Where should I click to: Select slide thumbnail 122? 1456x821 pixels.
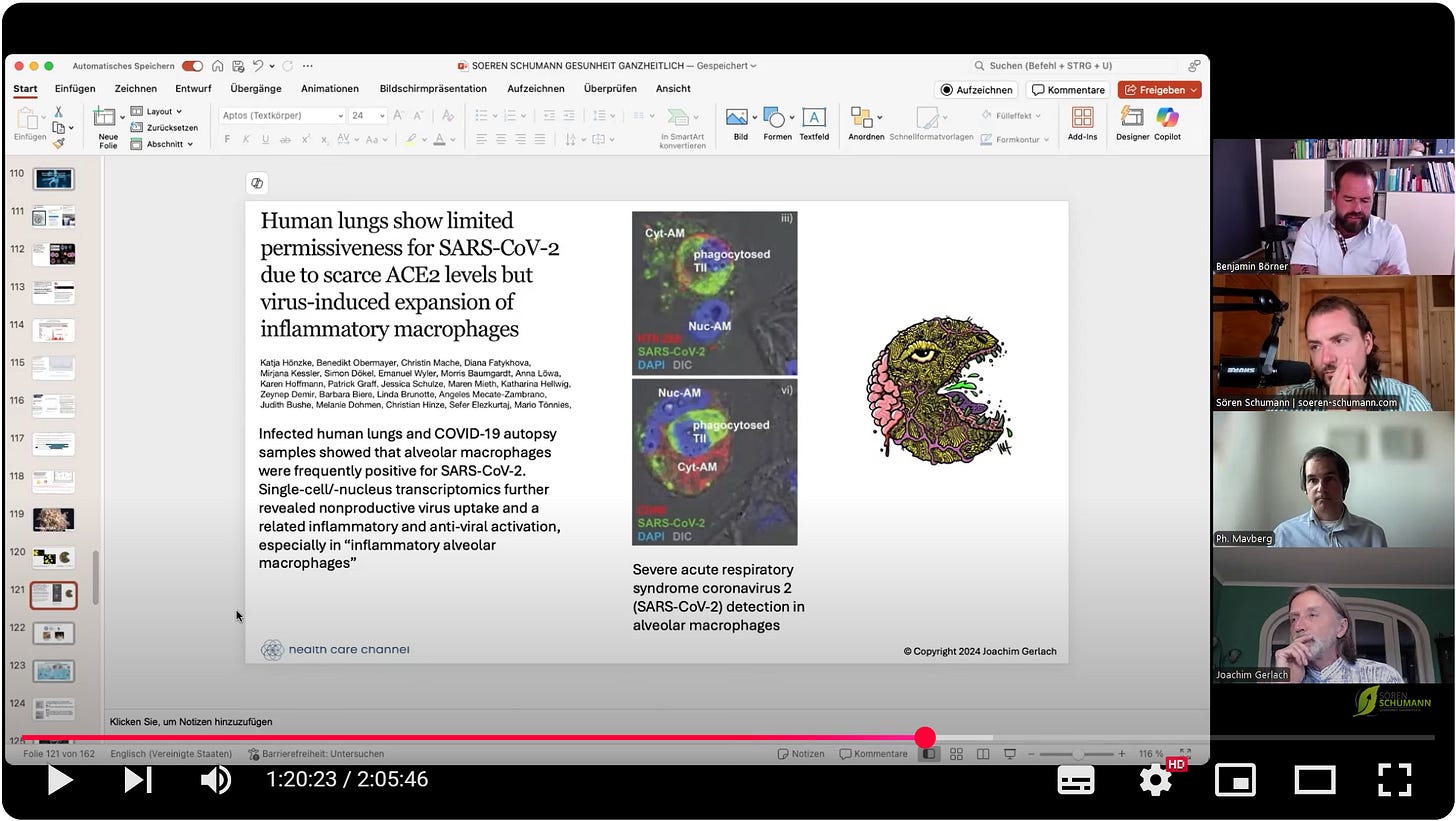click(x=54, y=633)
